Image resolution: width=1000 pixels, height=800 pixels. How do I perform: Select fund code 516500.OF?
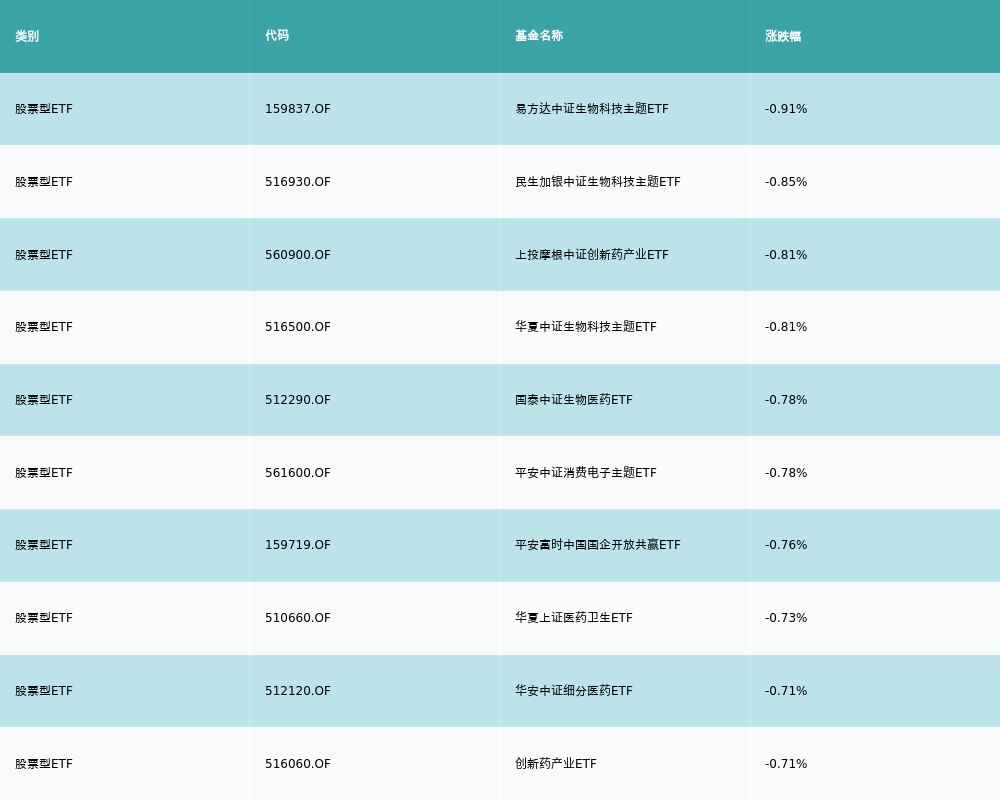click(298, 327)
